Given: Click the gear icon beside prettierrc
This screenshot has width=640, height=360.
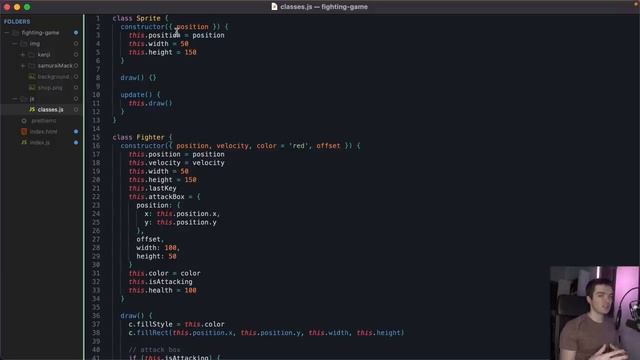Looking at the screenshot, I should 24,121.
